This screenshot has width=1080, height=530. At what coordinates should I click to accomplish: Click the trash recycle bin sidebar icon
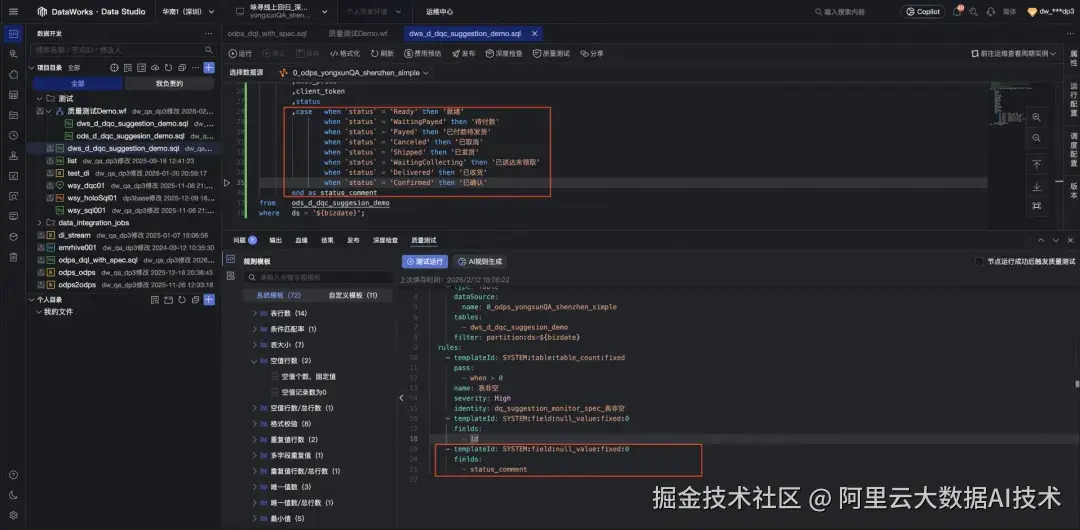13,257
